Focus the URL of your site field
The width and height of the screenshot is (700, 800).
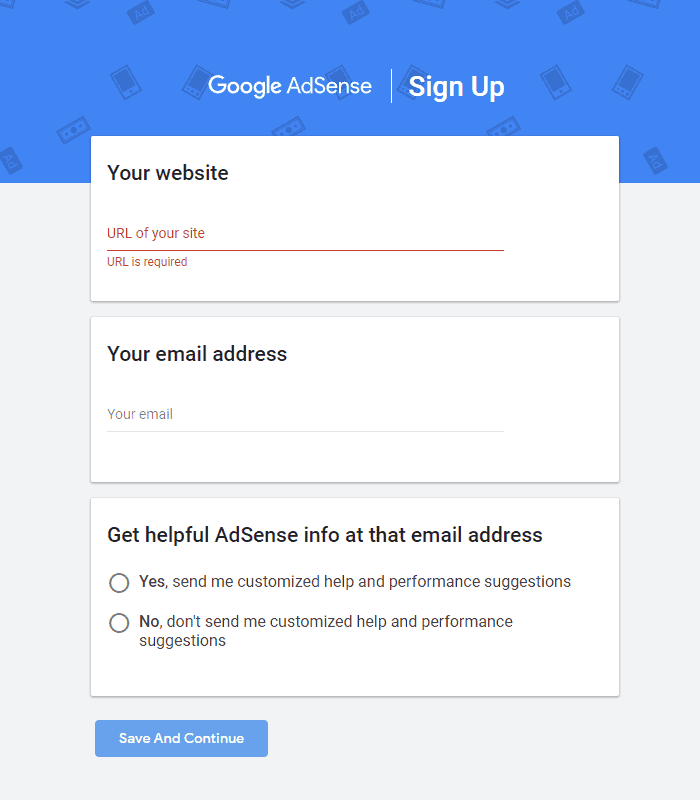click(305, 234)
